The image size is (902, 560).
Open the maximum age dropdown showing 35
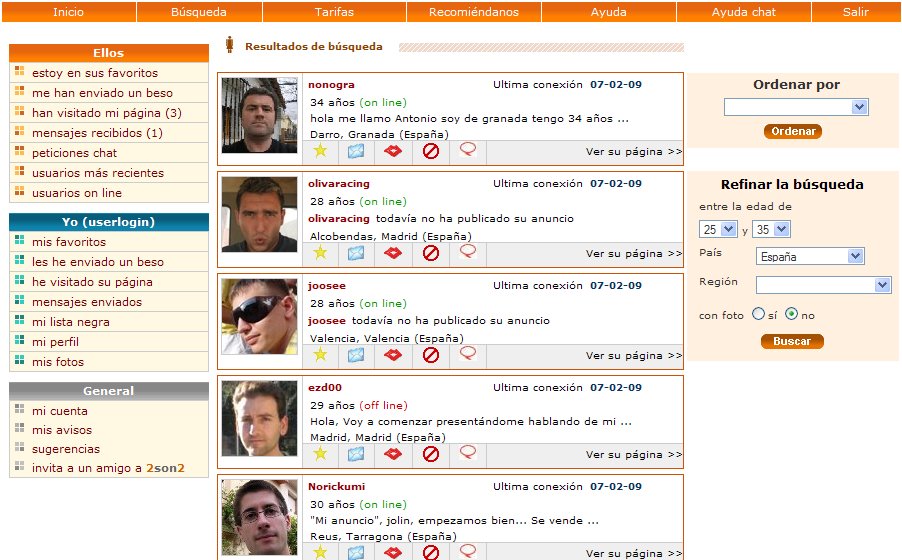[771, 229]
